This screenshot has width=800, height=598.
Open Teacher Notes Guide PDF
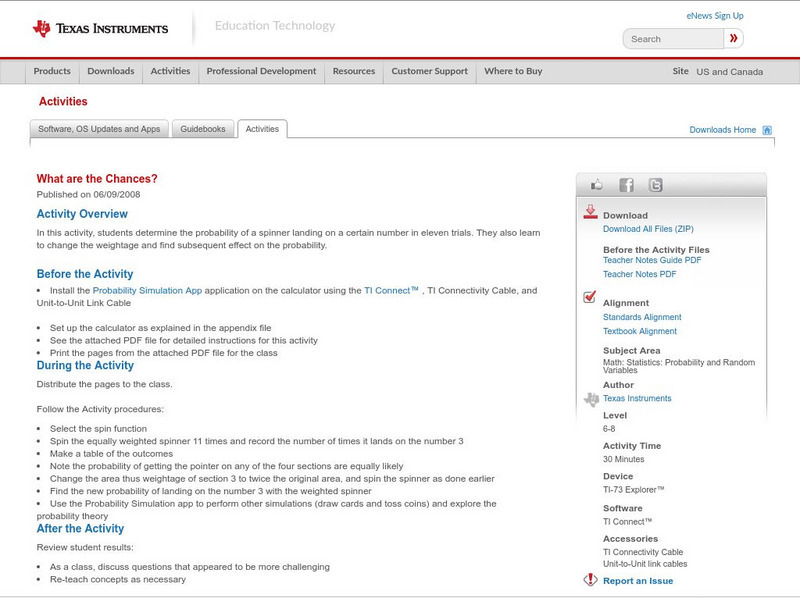[652, 260]
